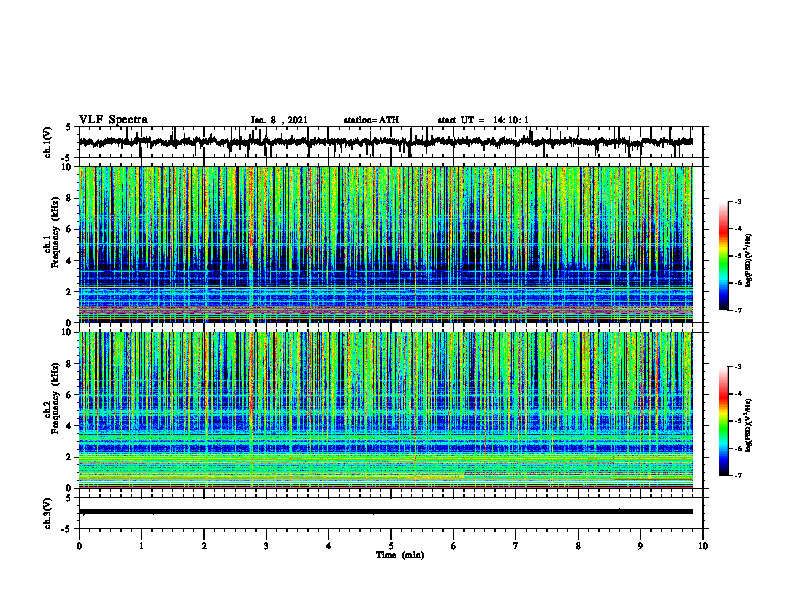Viewport: 792px width, 612px height.
Task: Click the time axis tick label "5"
Action: point(391,546)
